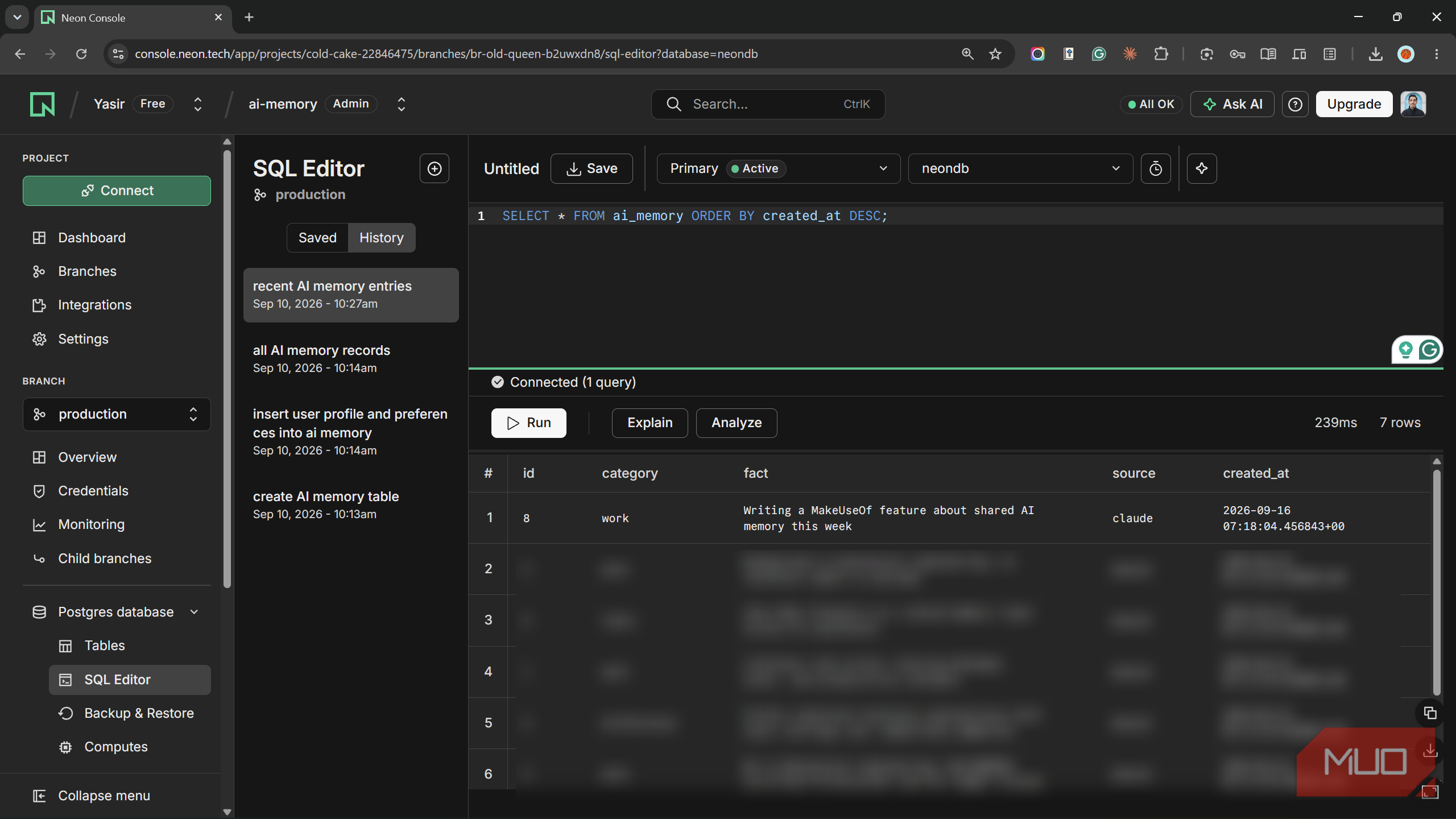Click the Neon logo home icon

pyautogui.click(x=43, y=104)
